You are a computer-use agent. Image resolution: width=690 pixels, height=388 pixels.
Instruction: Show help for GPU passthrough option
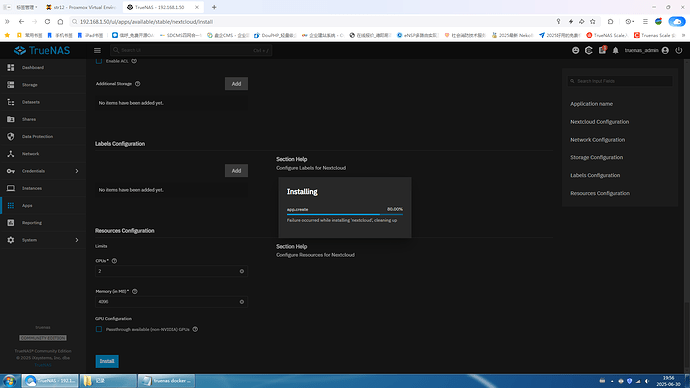[195, 329]
